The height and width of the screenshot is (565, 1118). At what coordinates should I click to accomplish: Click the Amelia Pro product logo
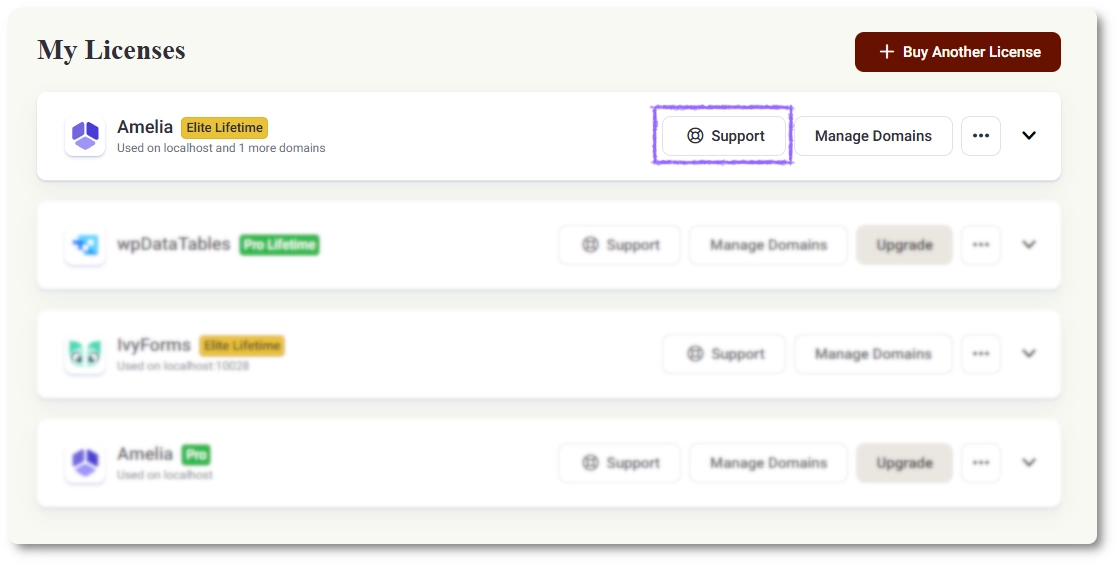[x=85, y=463]
